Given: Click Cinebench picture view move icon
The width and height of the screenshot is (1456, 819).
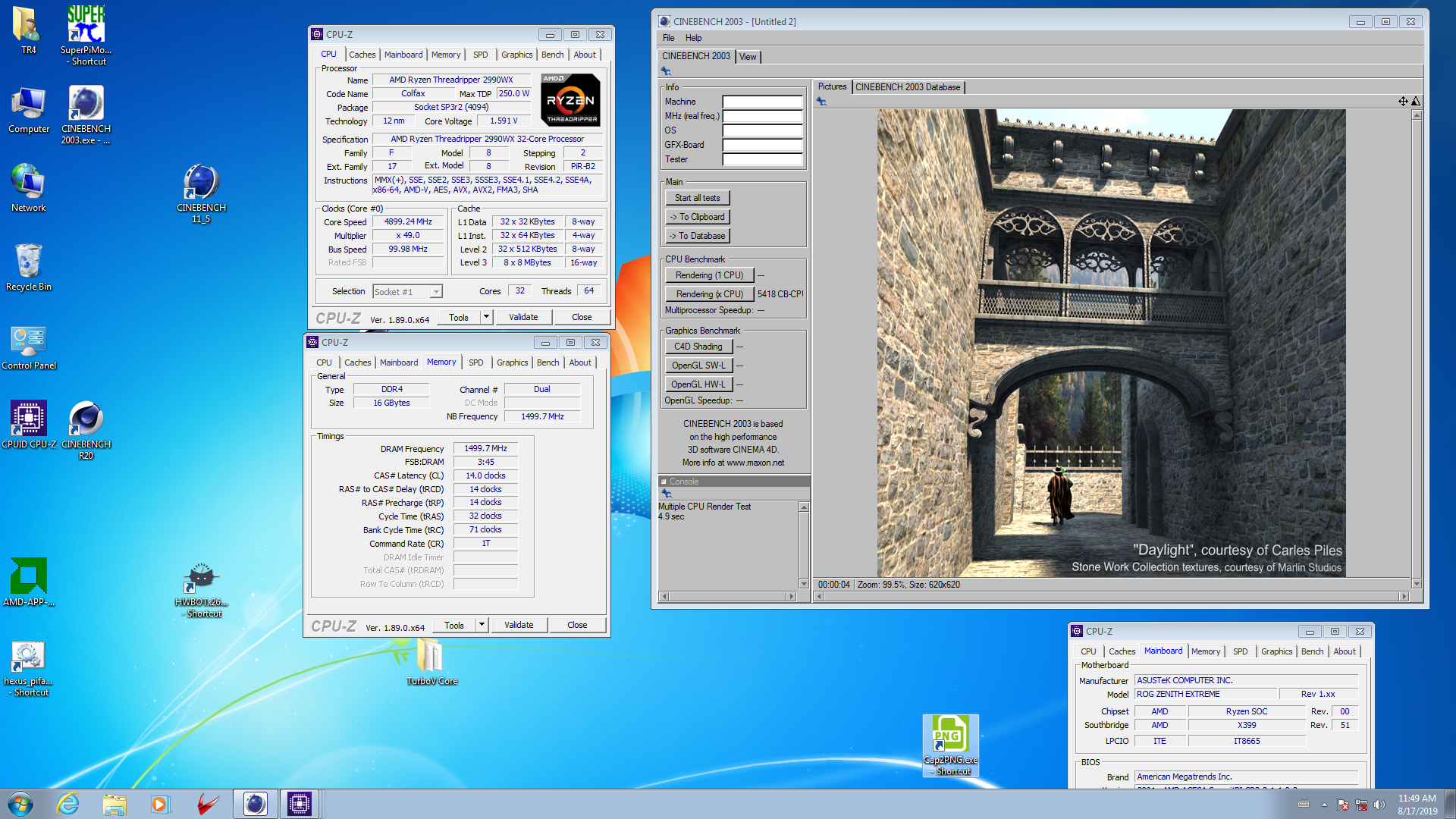Looking at the screenshot, I should pos(1403,101).
